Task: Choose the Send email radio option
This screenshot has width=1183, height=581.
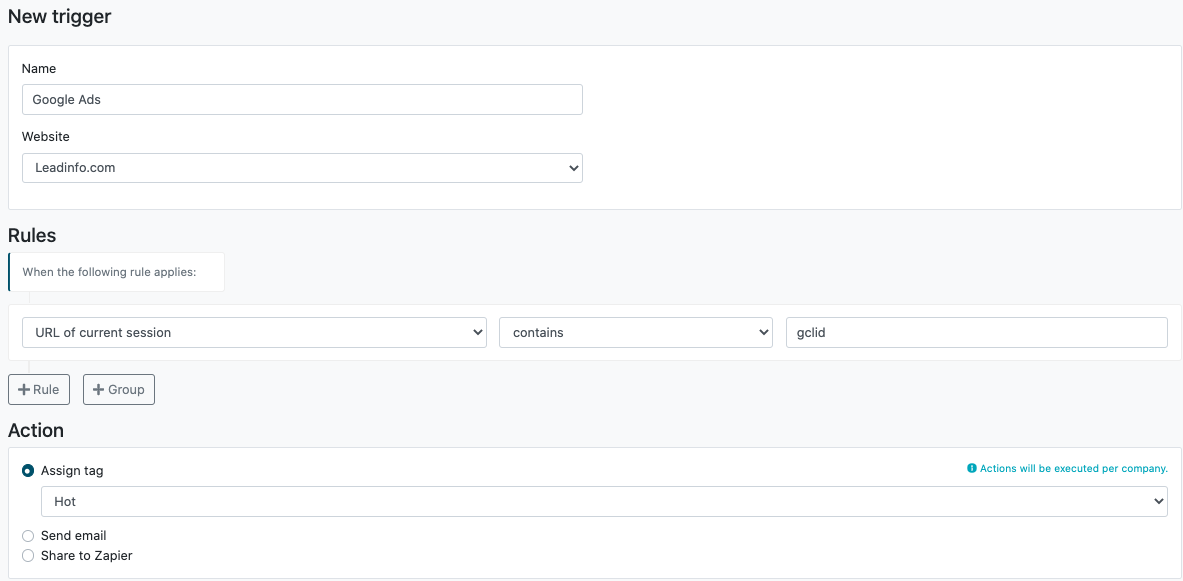Action: [x=28, y=536]
